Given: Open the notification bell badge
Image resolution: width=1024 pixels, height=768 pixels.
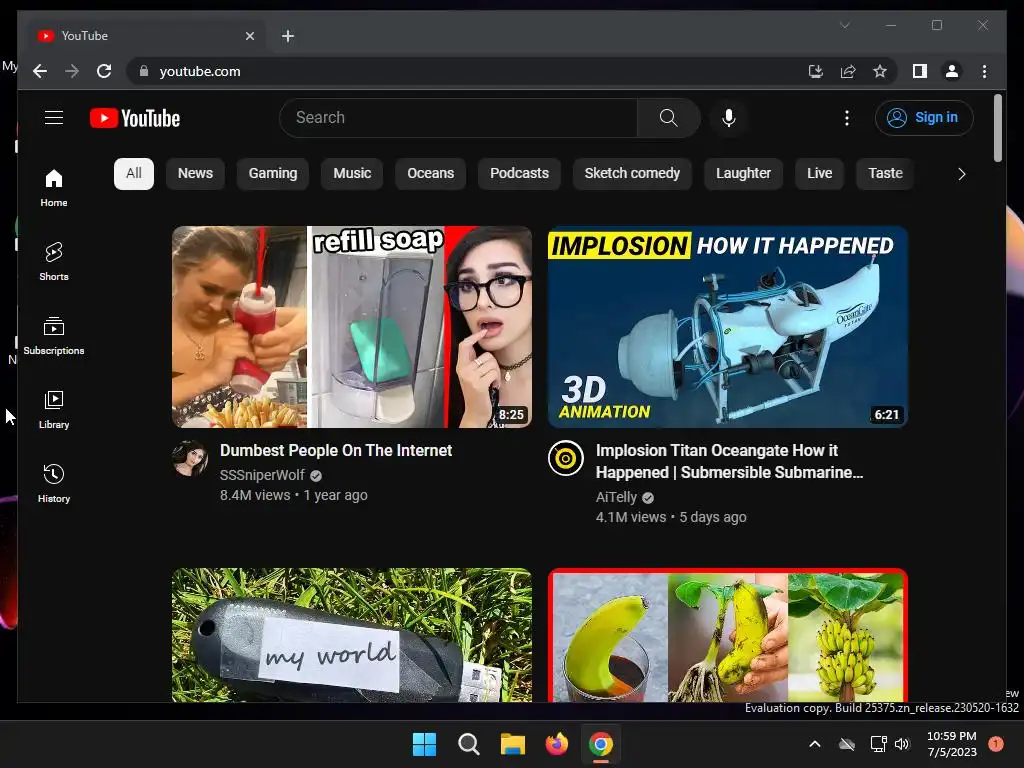Looking at the screenshot, I should point(996,744).
